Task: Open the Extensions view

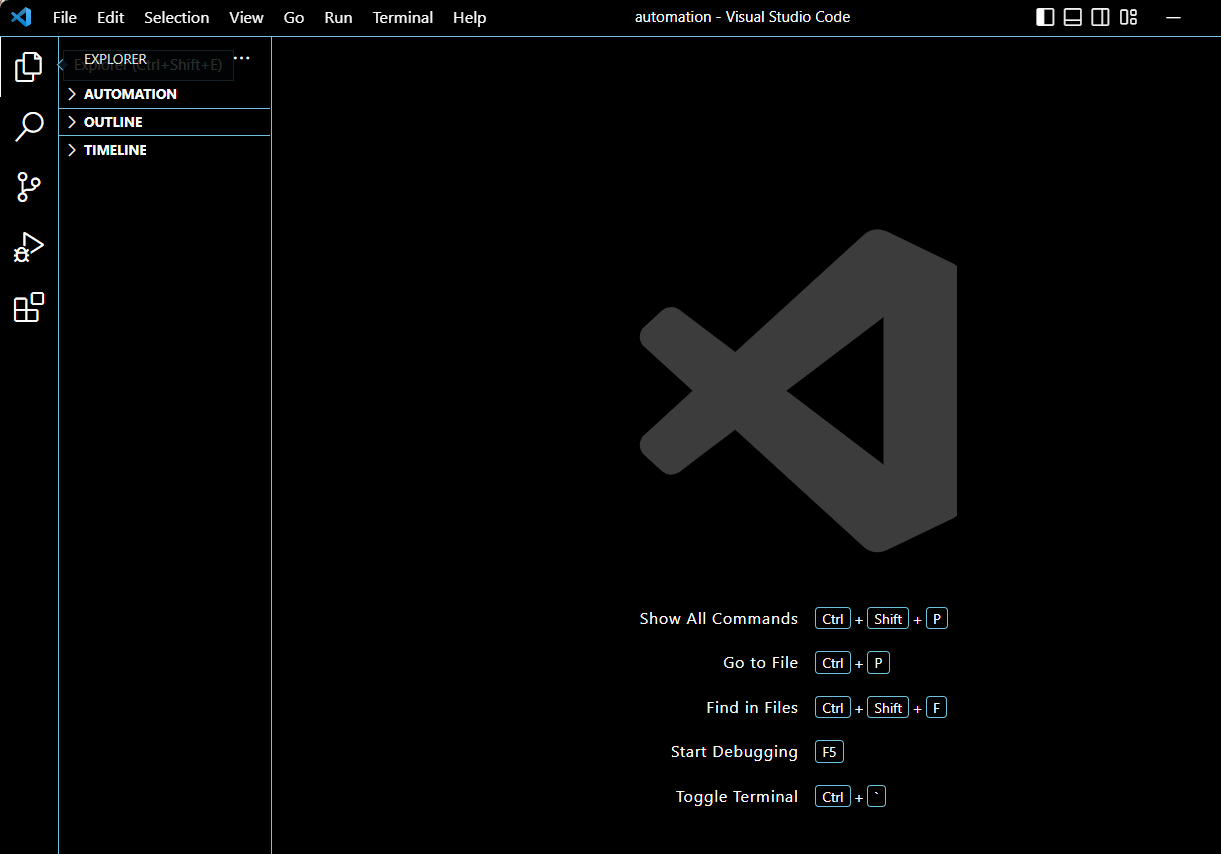Action: (29, 307)
